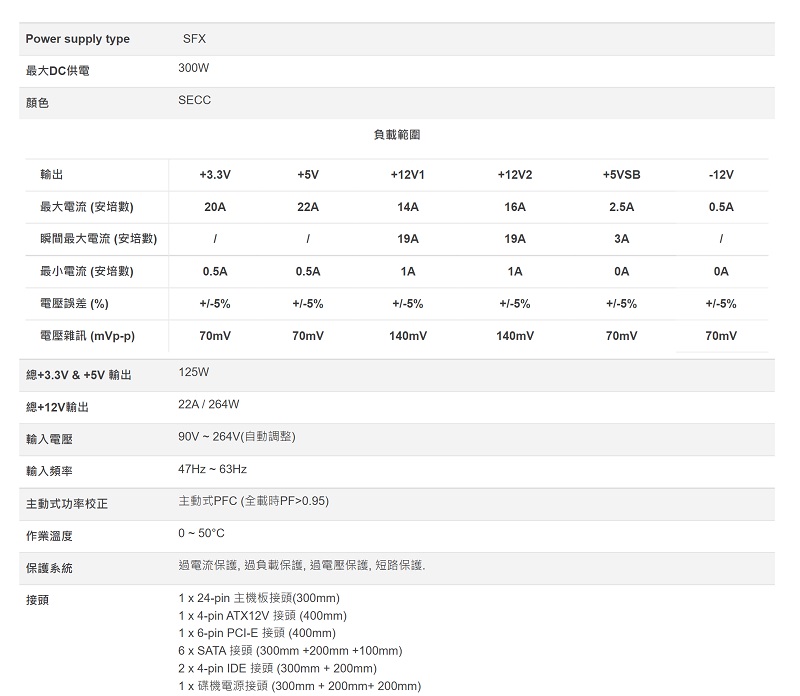Click the 輸出 row header

pos(52,175)
